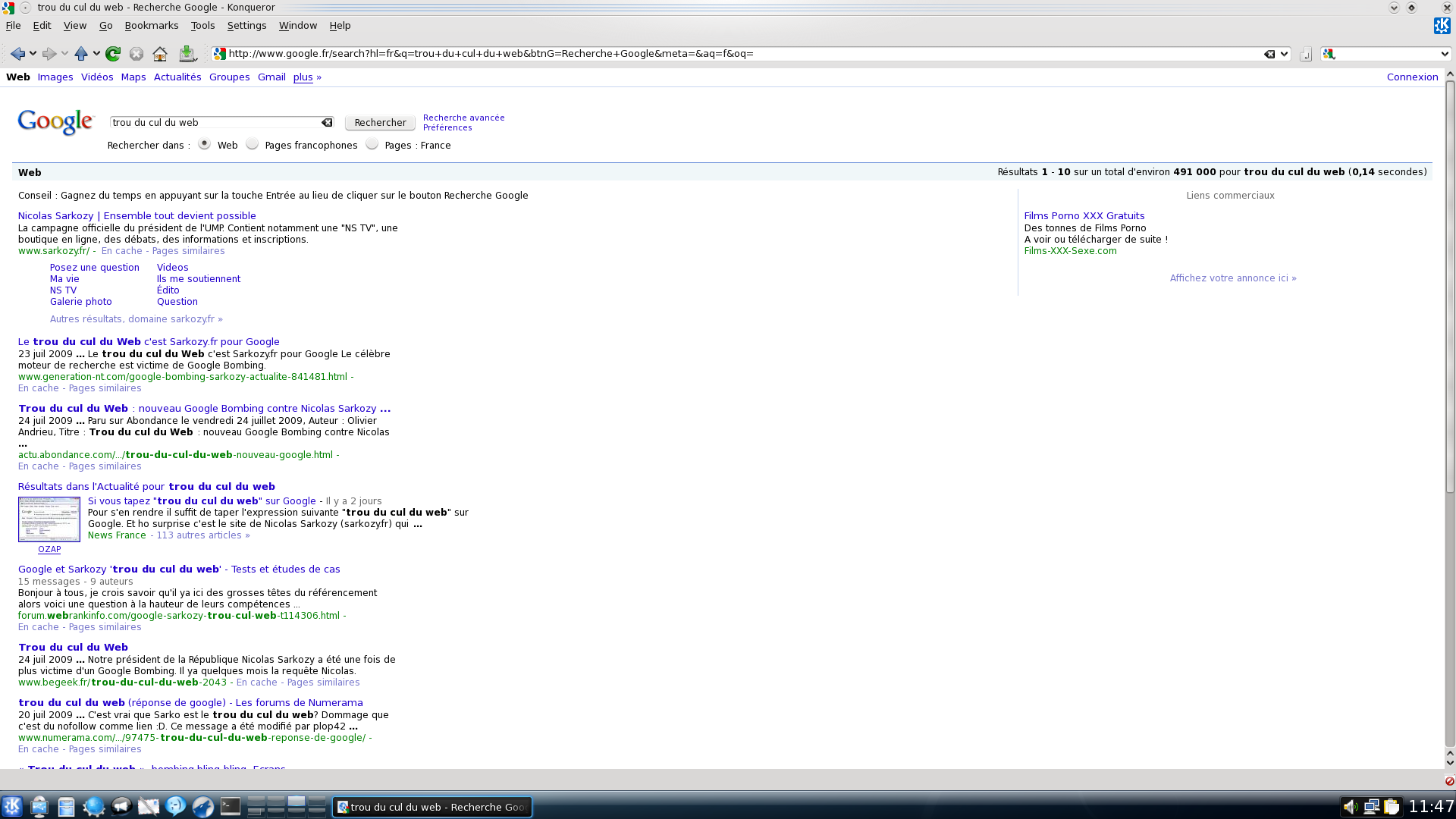Open the Edit menu
Image resolution: width=1456 pixels, height=819 pixels.
click(x=42, y=26)
